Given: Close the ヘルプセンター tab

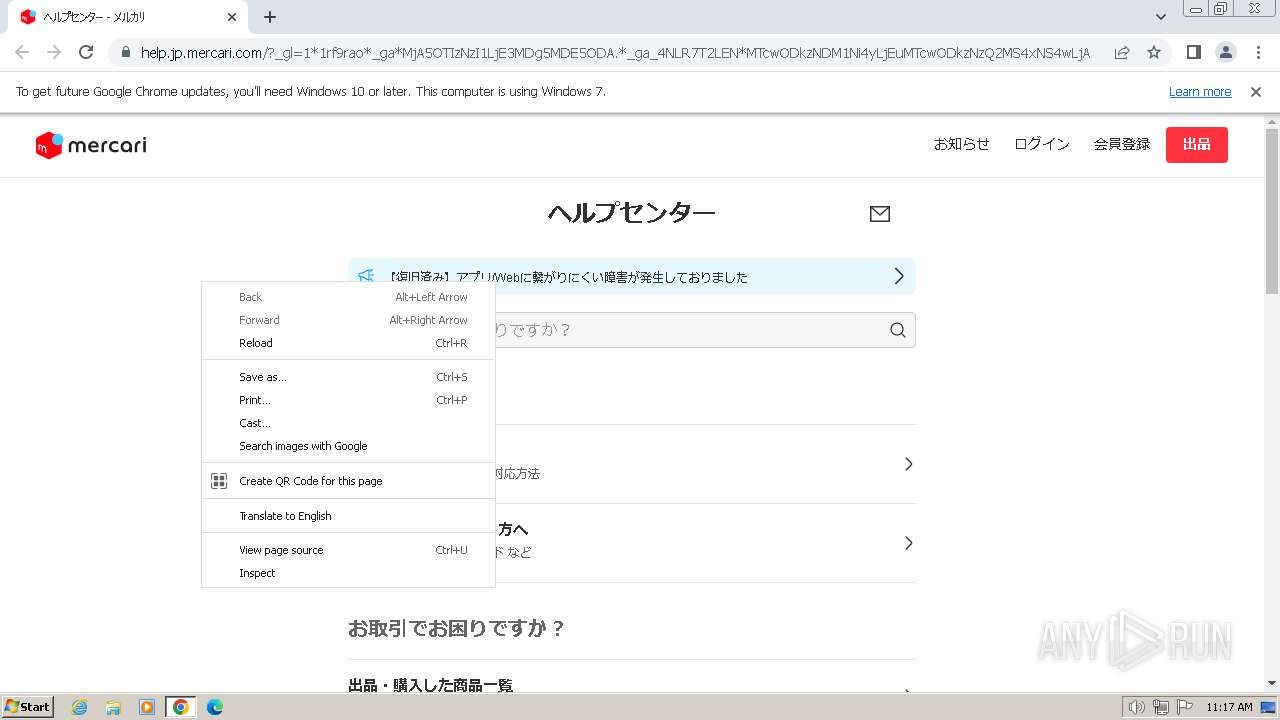Looking at the screenshot, I should point(232,17).
